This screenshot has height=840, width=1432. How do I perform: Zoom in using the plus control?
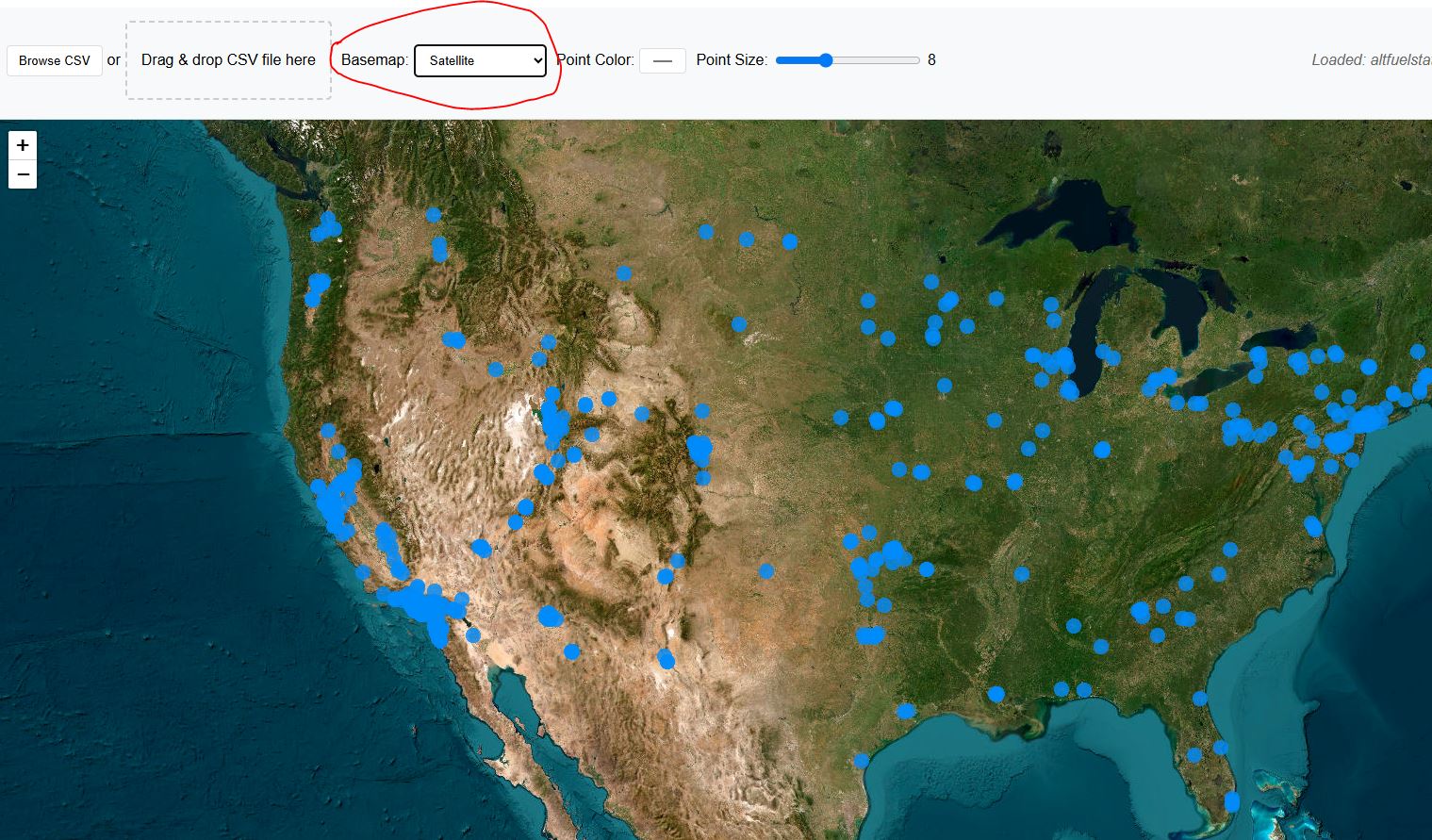tap(22, 144)
